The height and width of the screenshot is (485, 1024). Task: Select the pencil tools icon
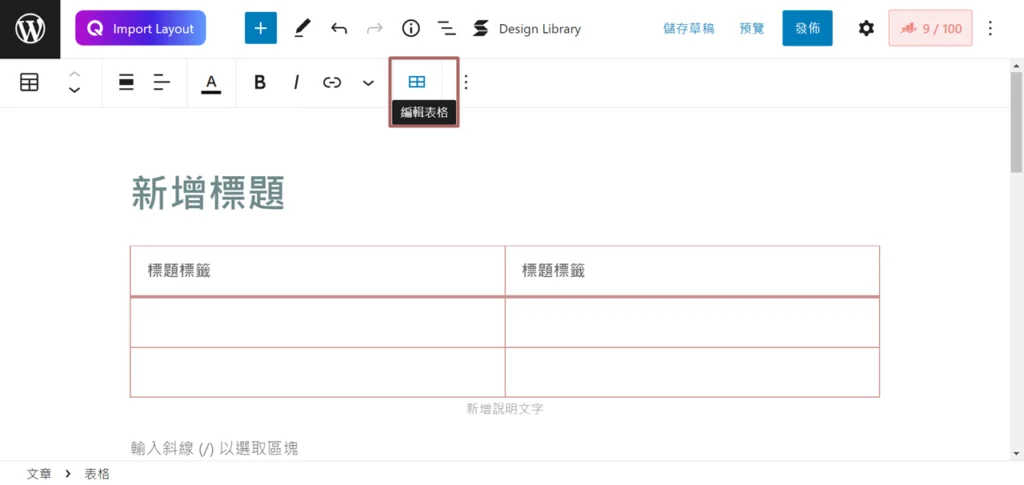pos(302,28)
